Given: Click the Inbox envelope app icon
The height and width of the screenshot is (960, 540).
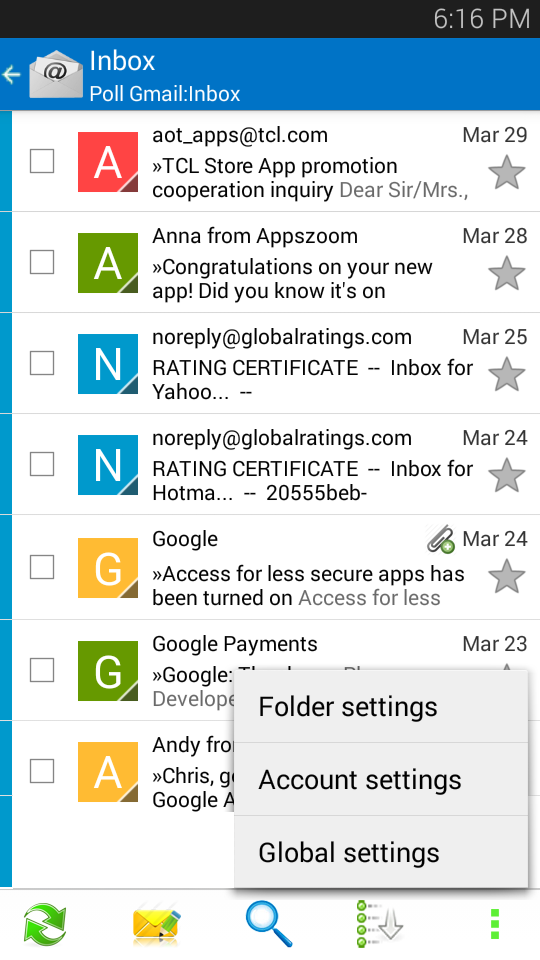Looking at the screenshot, I should point(56,75).
